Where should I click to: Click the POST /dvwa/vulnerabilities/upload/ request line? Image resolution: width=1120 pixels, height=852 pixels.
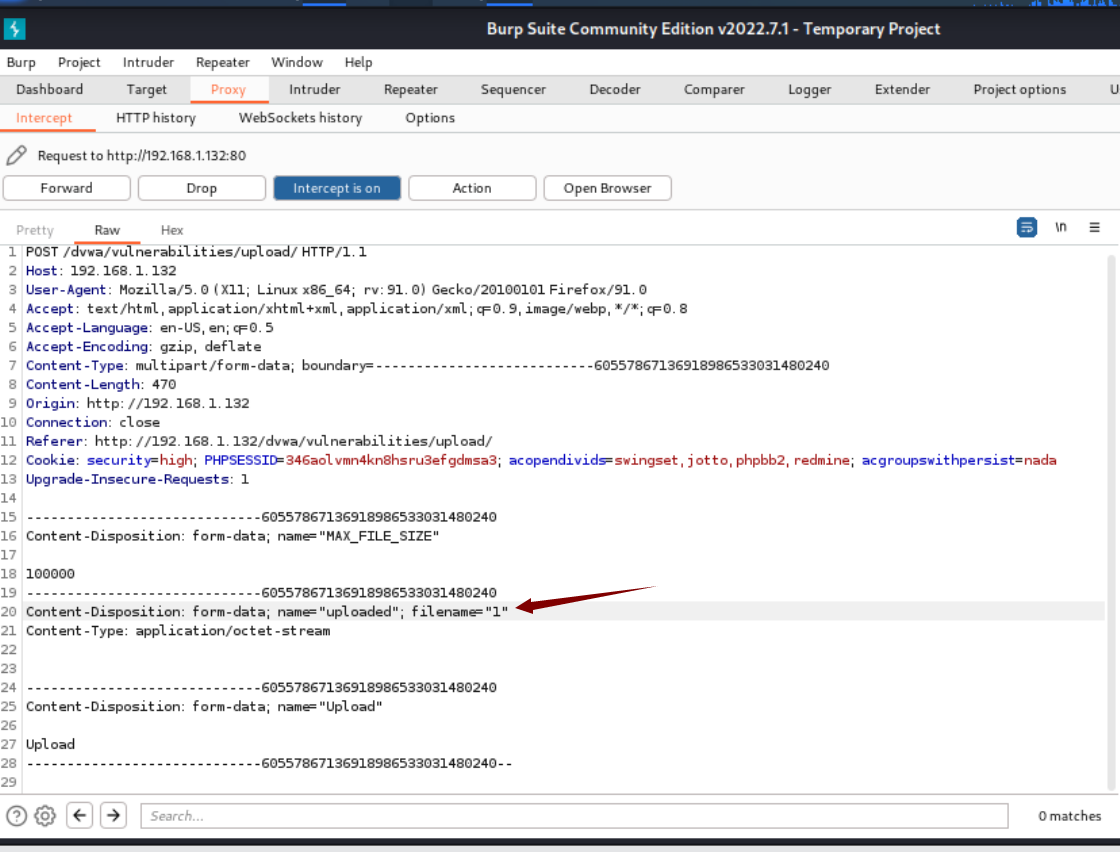pyautogui.click(x=196, y=252)
